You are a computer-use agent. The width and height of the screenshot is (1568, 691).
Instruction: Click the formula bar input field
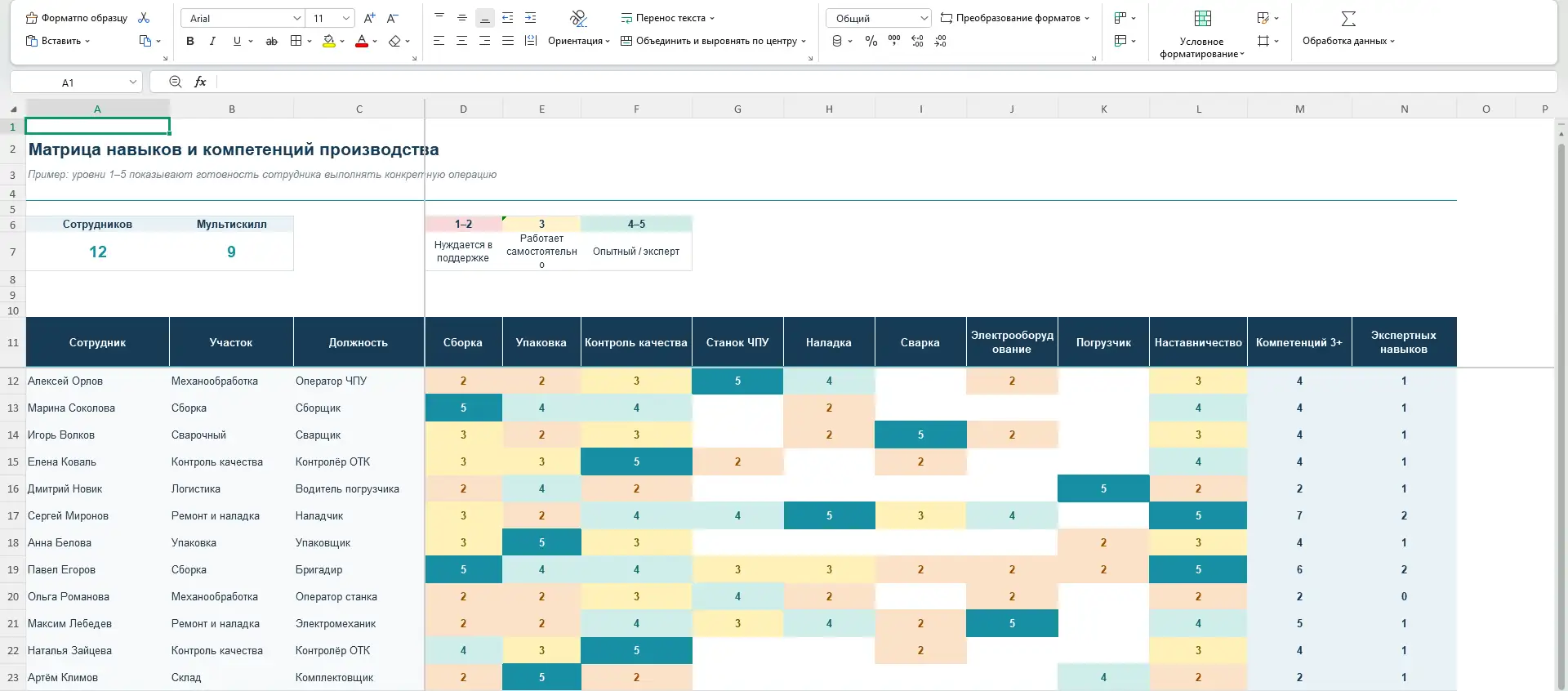(886, 82)
